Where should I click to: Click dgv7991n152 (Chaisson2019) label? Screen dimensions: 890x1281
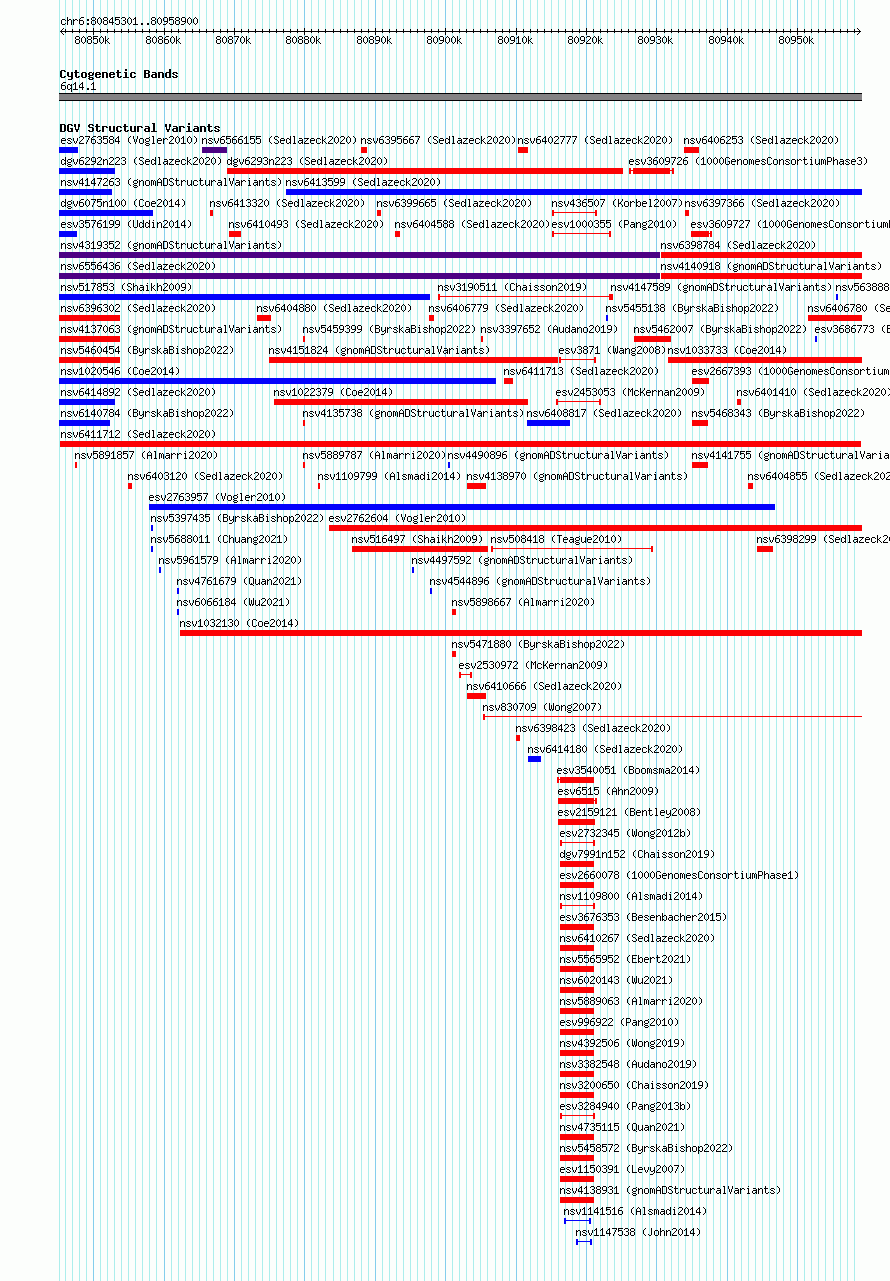click(638, 854)
